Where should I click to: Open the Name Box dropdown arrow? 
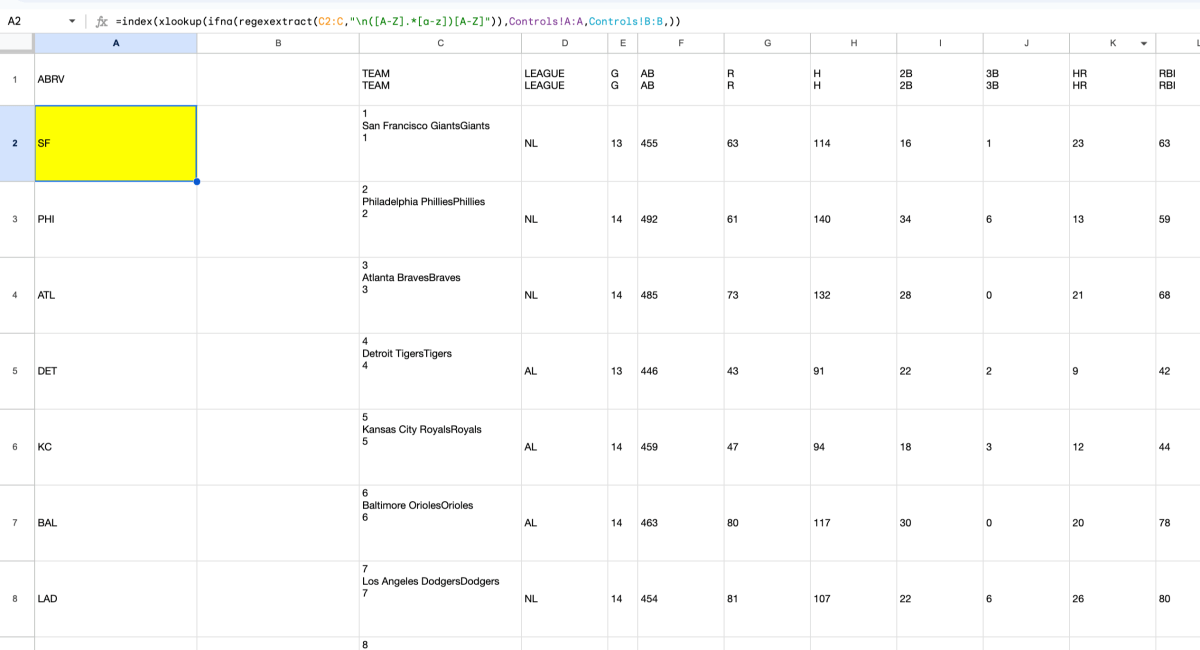(72, 21)
